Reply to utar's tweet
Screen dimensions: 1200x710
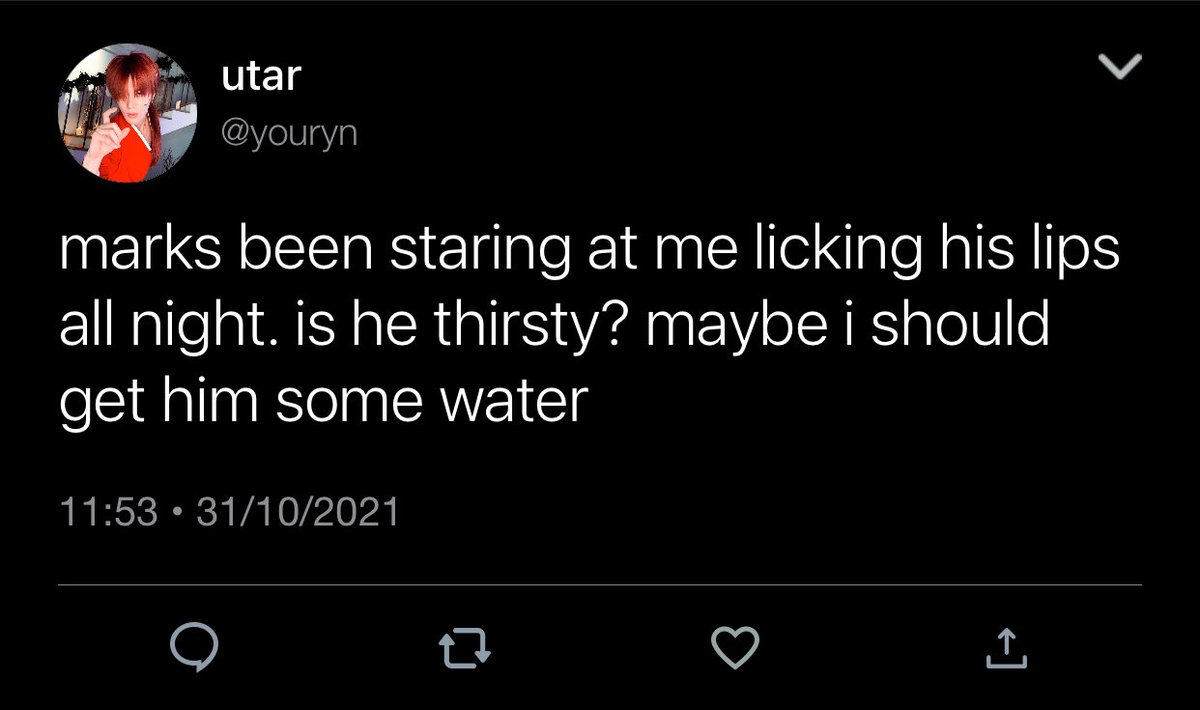tap(194, 648)
